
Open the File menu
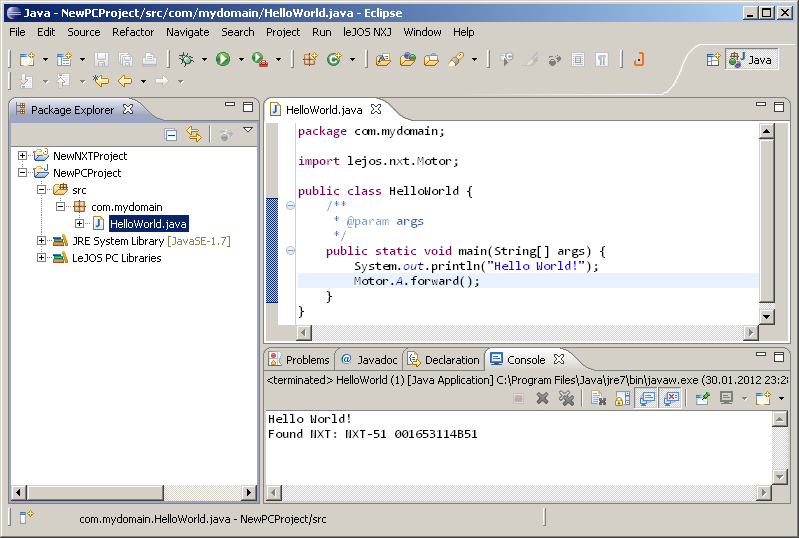coord(17,32)
